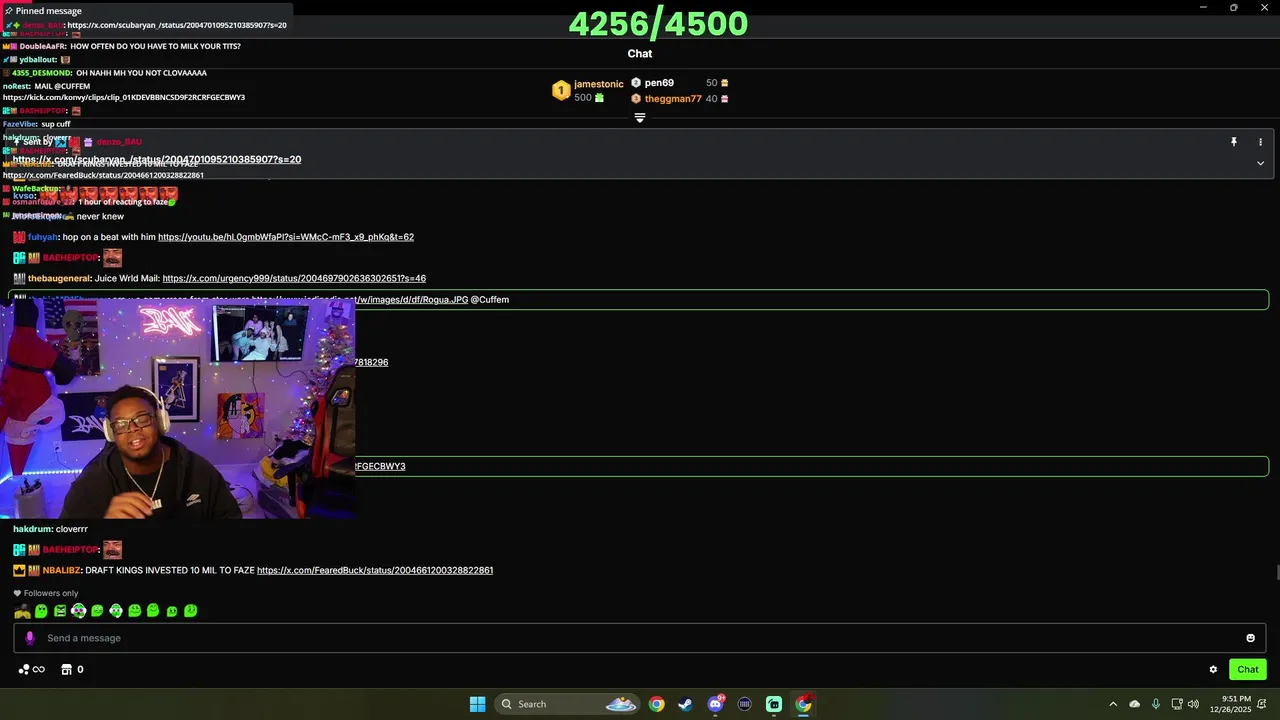Open pinned message three-dot options

point(1260,142)
